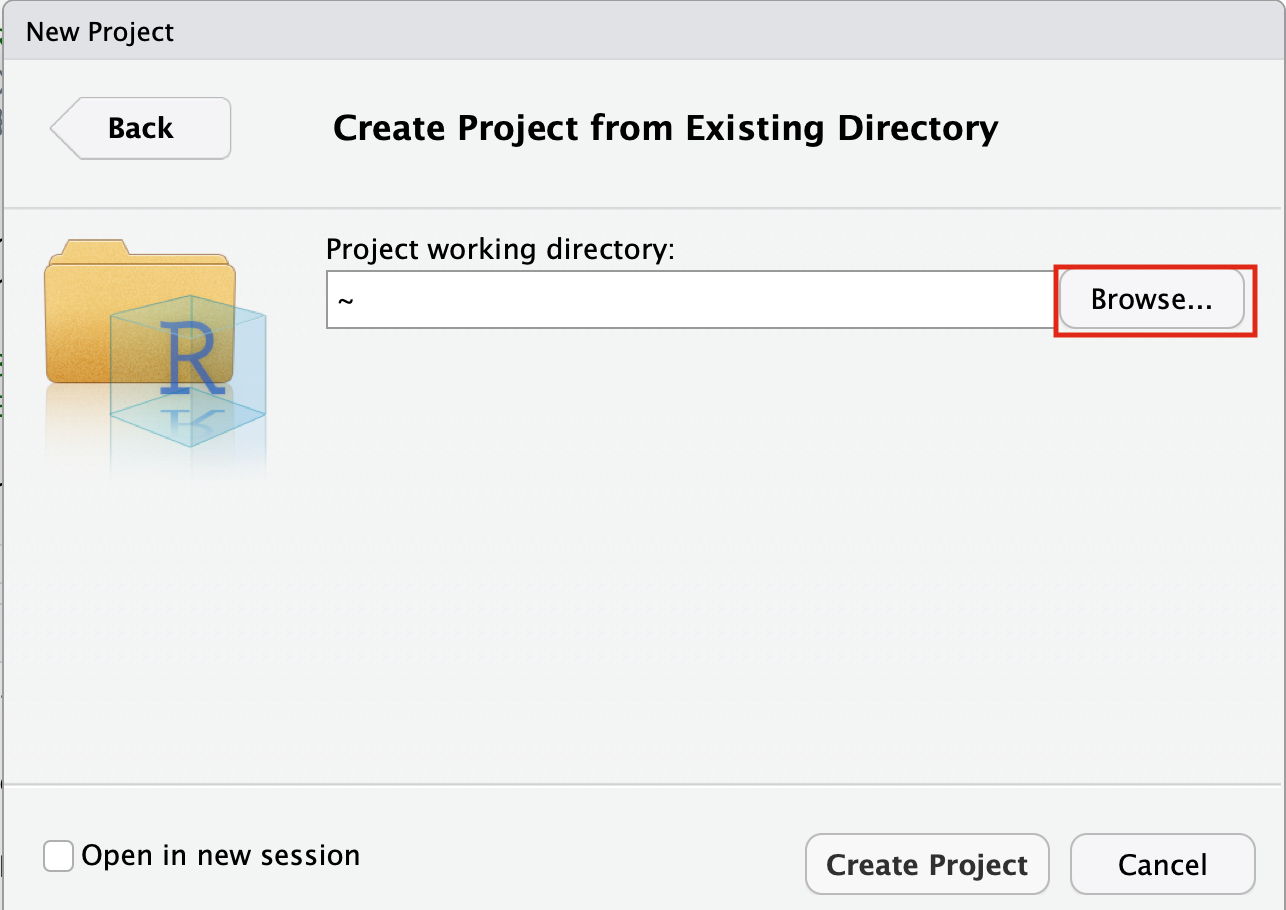Click the Back button
The height and width of the screenshot is (910, 1286).
point(141,128)
